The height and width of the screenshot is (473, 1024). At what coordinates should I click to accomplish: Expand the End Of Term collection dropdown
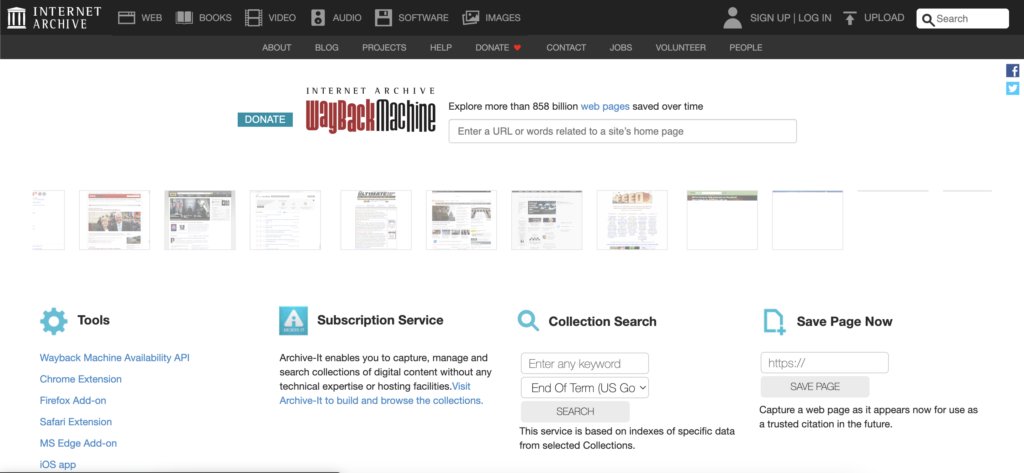[584, 387]
